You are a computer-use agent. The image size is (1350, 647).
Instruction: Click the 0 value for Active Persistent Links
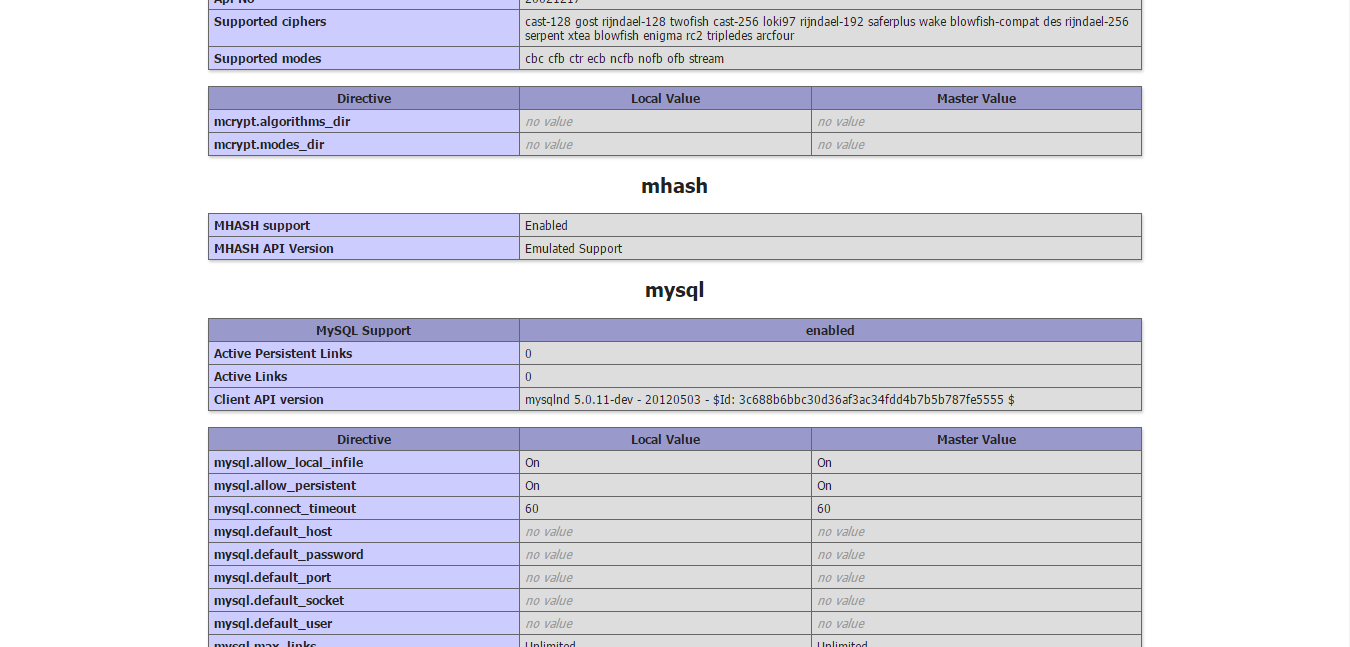click(528, 353)
